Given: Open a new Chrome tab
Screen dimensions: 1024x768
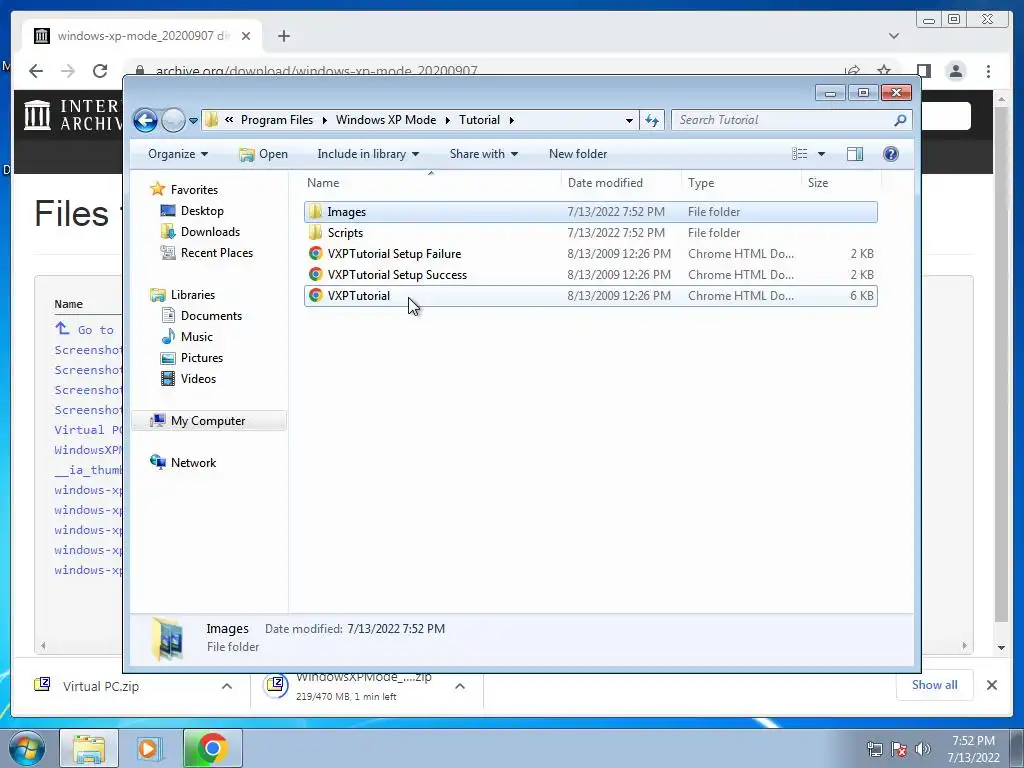Looking at the screenshot, I should tap(283, 36).
